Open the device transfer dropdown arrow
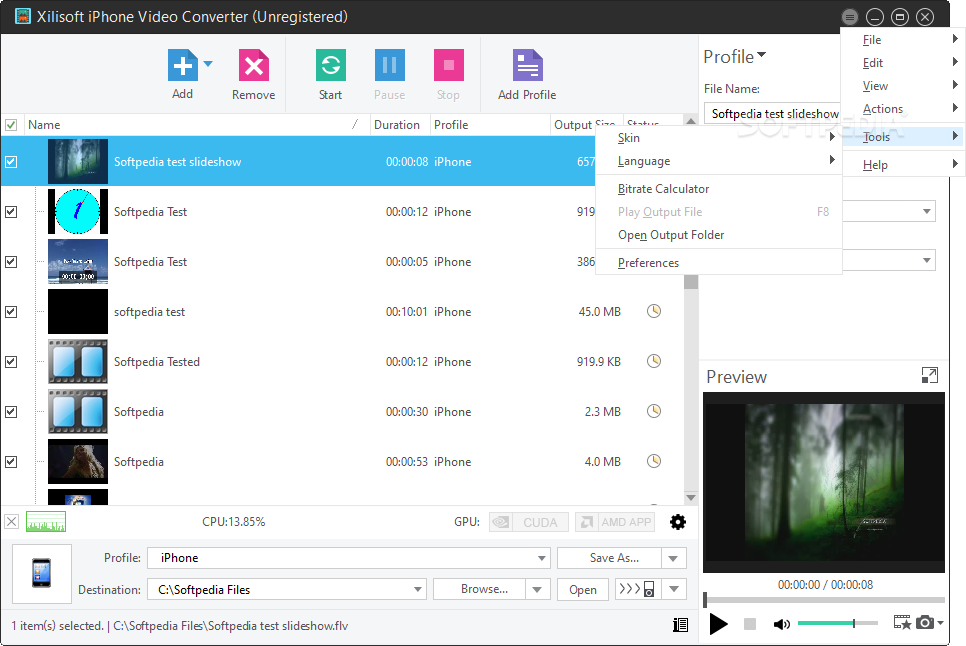The image size is (966, 646). tap(674, 589)
